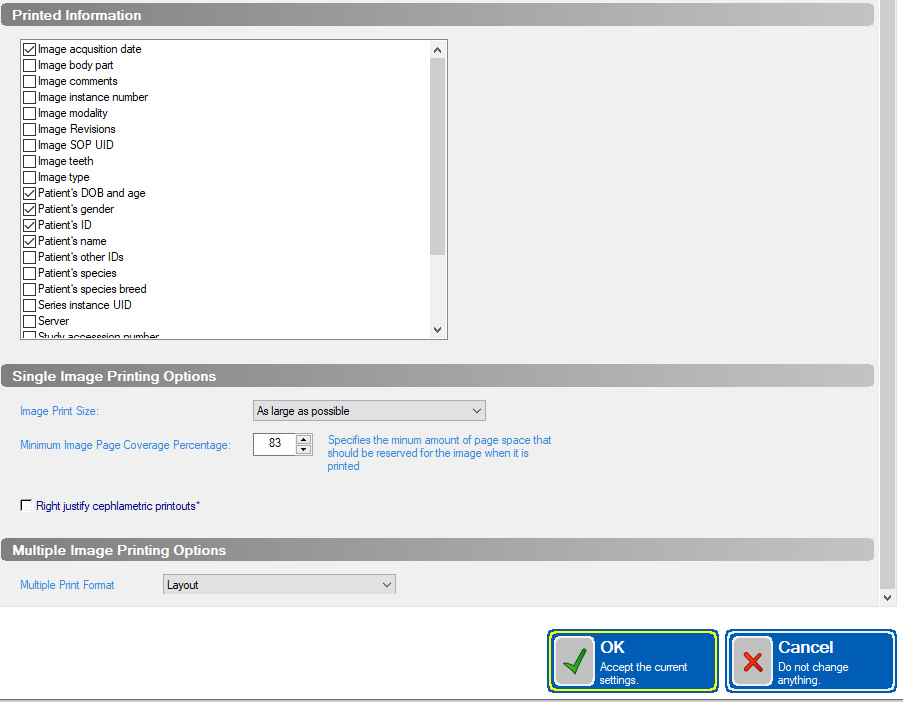Click the list scroll-down arrow
The height and width of the screenshot is (702, 903).
[x=437, y=330]
